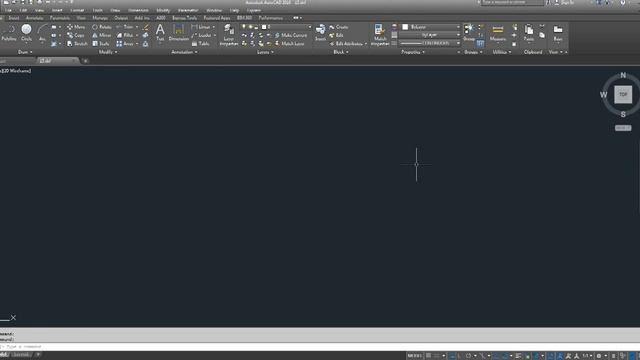This screenshot has width=640, height=360.
Task: Click Make Current layer button
Action: click(x=291, y=36)
